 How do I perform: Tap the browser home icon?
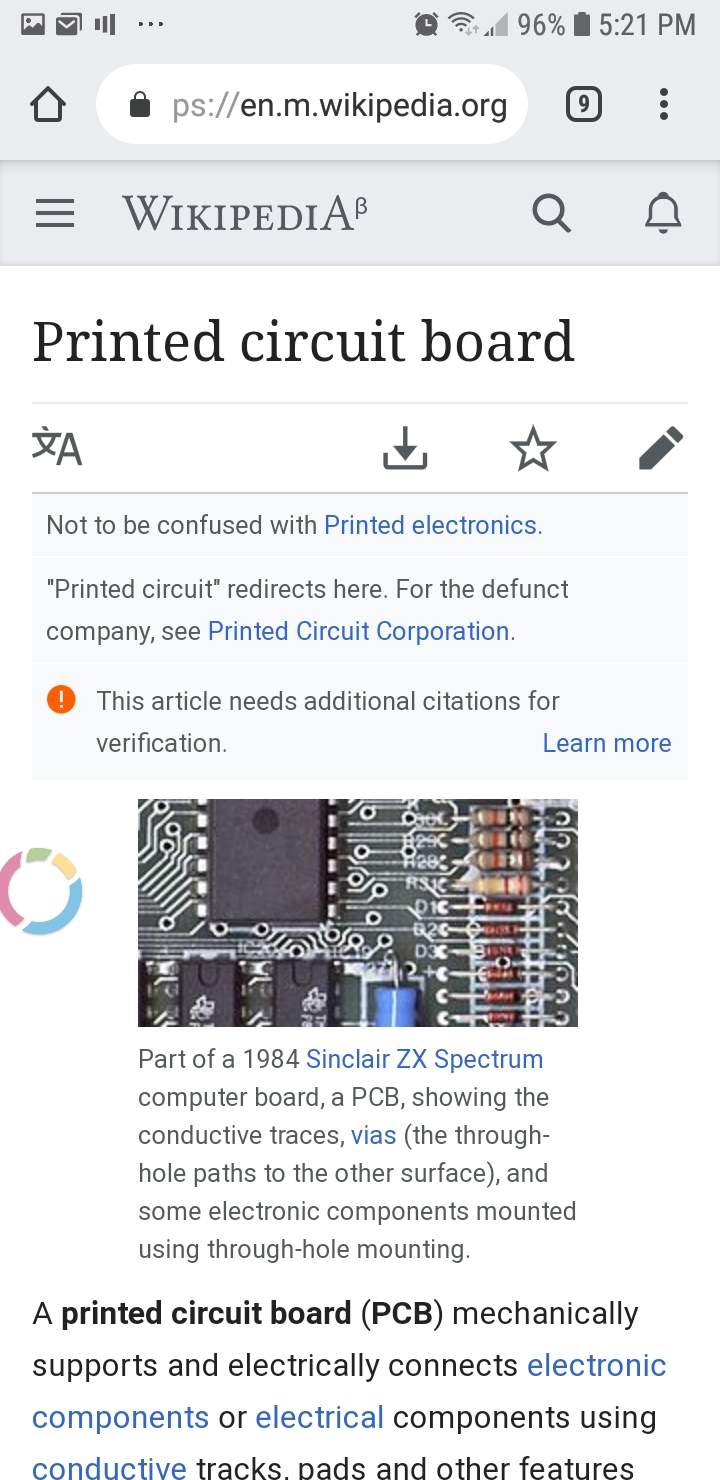click(x=48, y=105)
